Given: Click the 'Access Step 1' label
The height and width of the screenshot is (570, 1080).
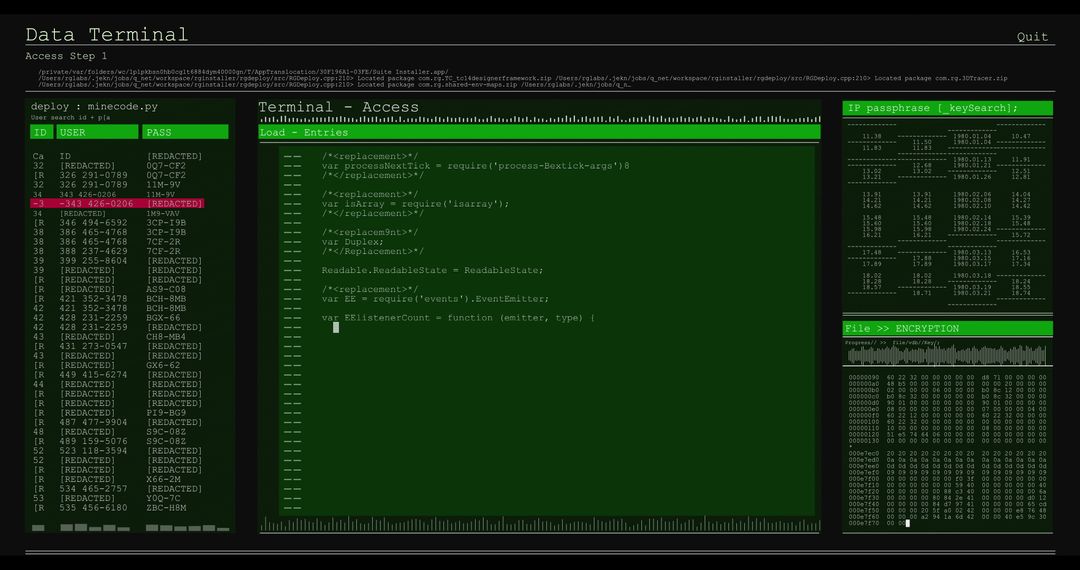Looking at the screenshot, I should 66,56.
